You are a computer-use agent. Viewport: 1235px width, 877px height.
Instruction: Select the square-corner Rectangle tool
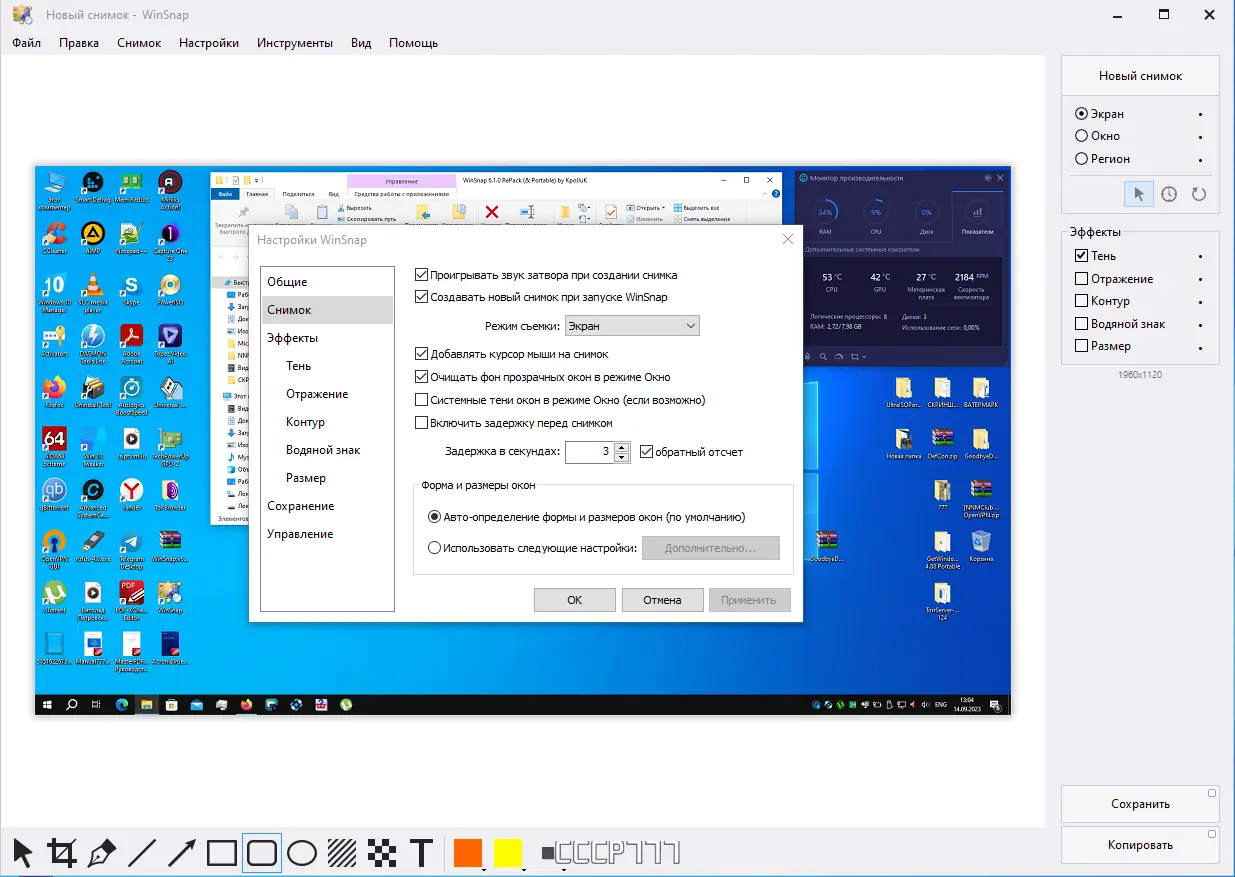click(x=222, y=853)
